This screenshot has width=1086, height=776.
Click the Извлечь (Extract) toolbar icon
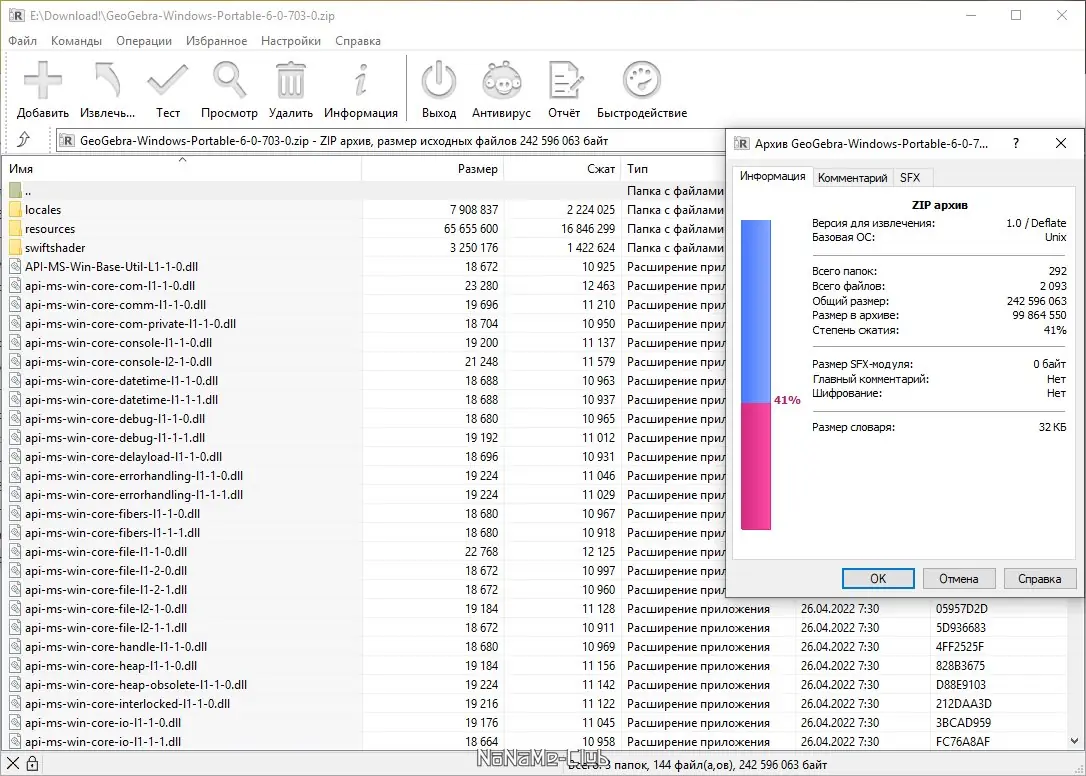(x=107, y=81)
